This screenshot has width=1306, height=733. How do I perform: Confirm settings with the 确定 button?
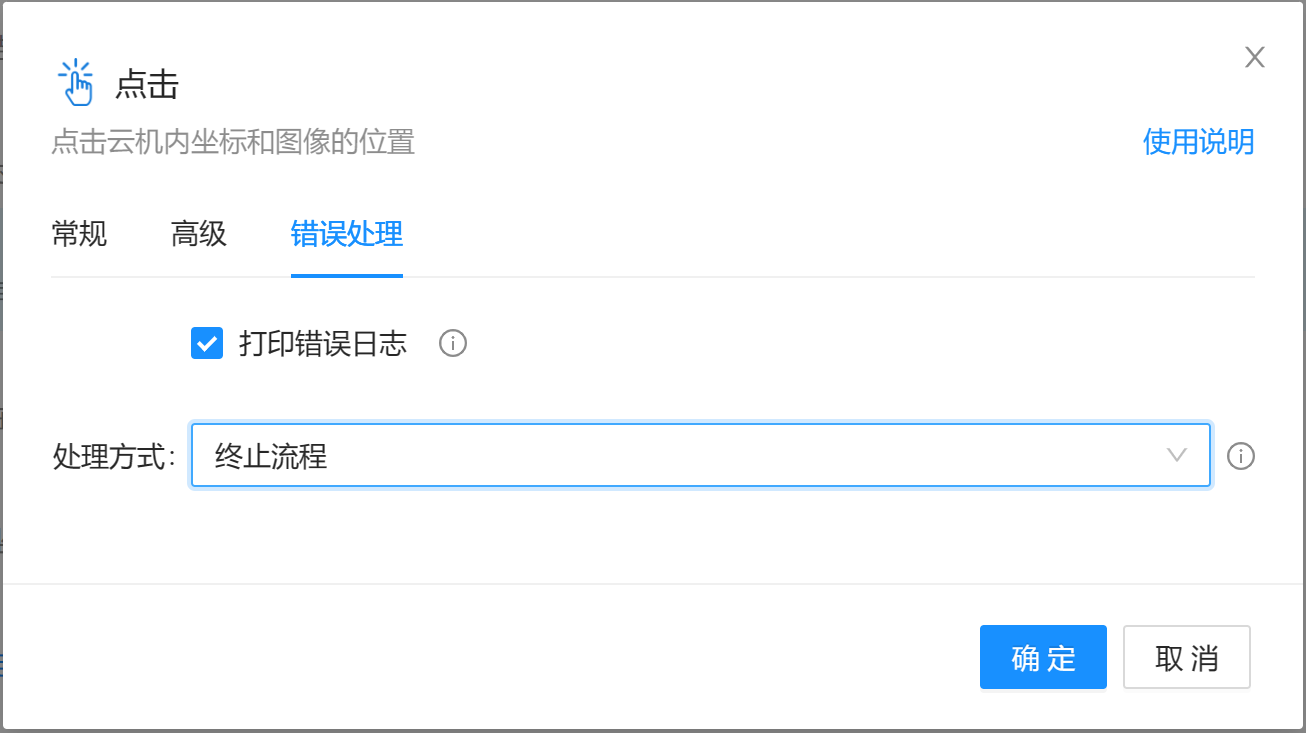[1043, 657]
